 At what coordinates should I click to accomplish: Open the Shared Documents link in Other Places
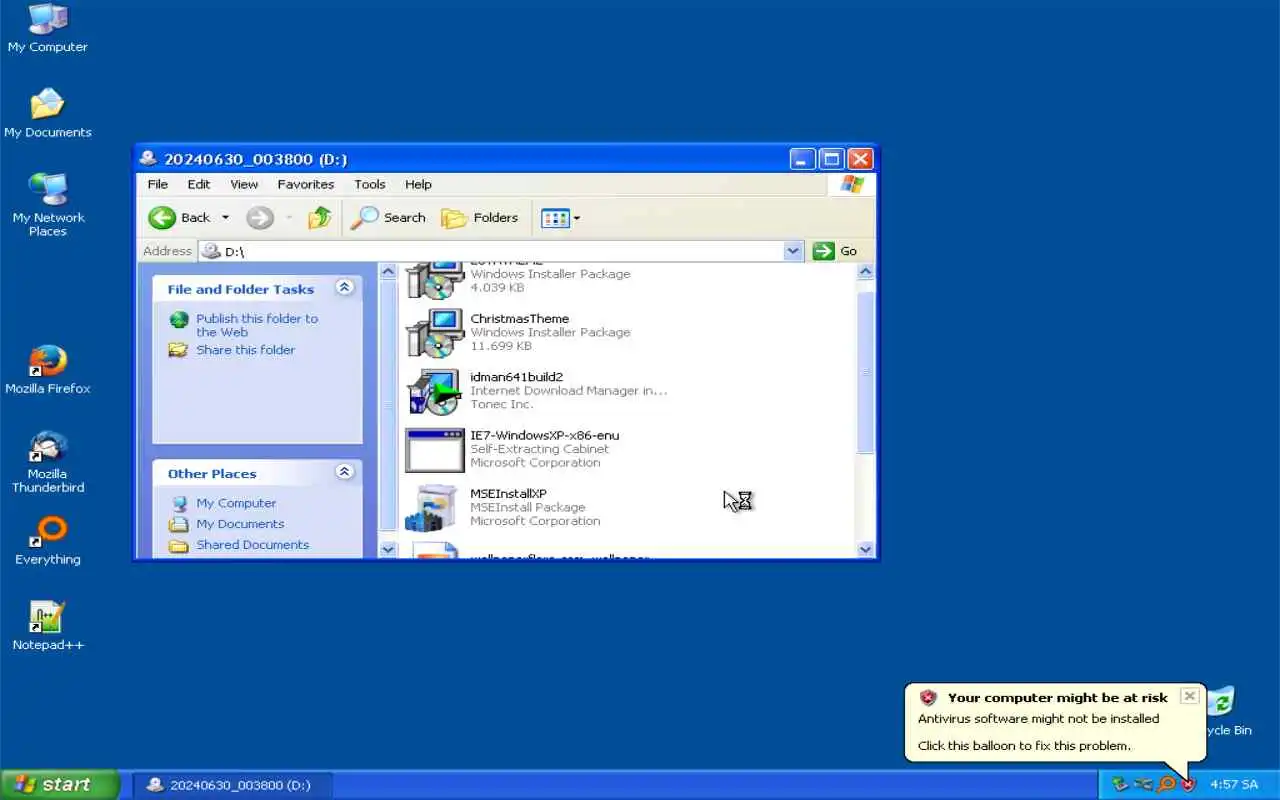point(253,545)
